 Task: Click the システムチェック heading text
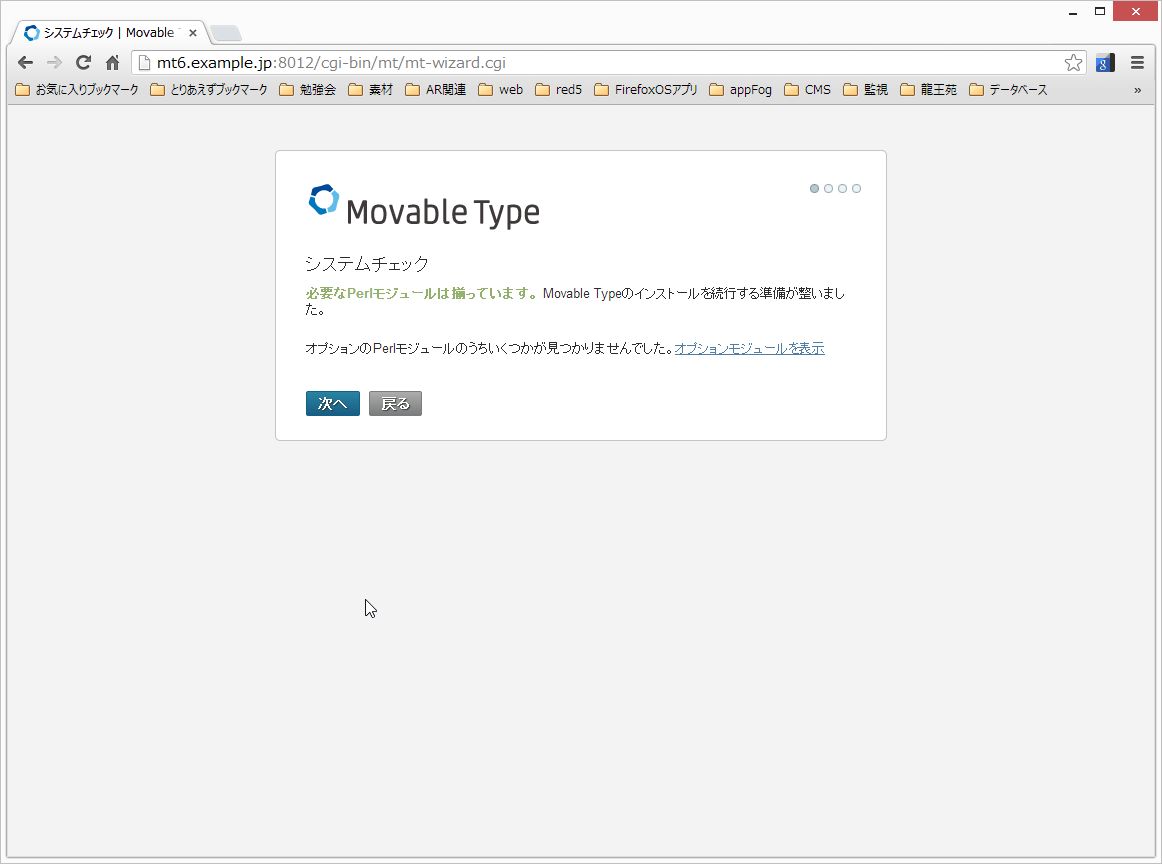(x=367, y=264)
